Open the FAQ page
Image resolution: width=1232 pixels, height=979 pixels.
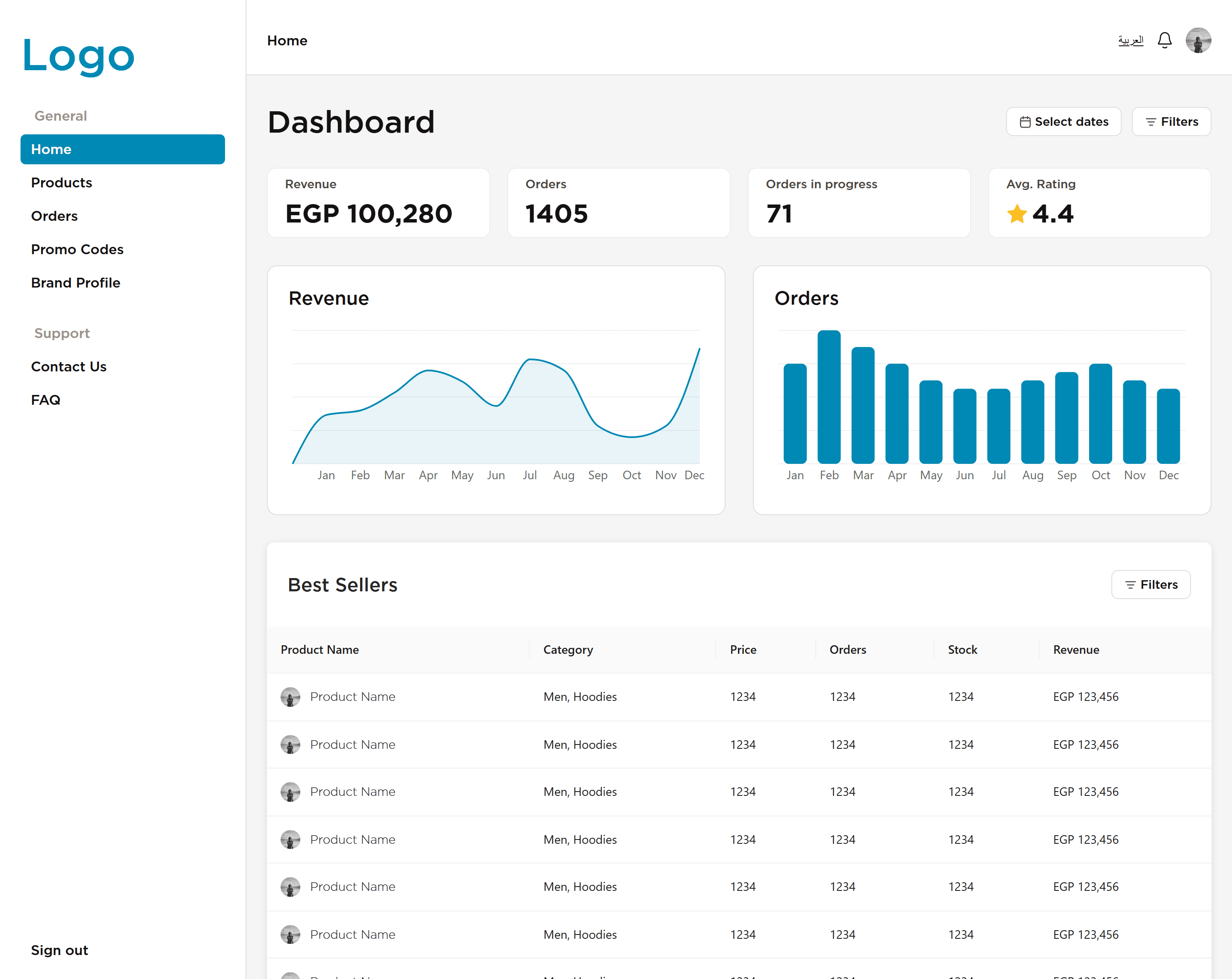[45, 400]
